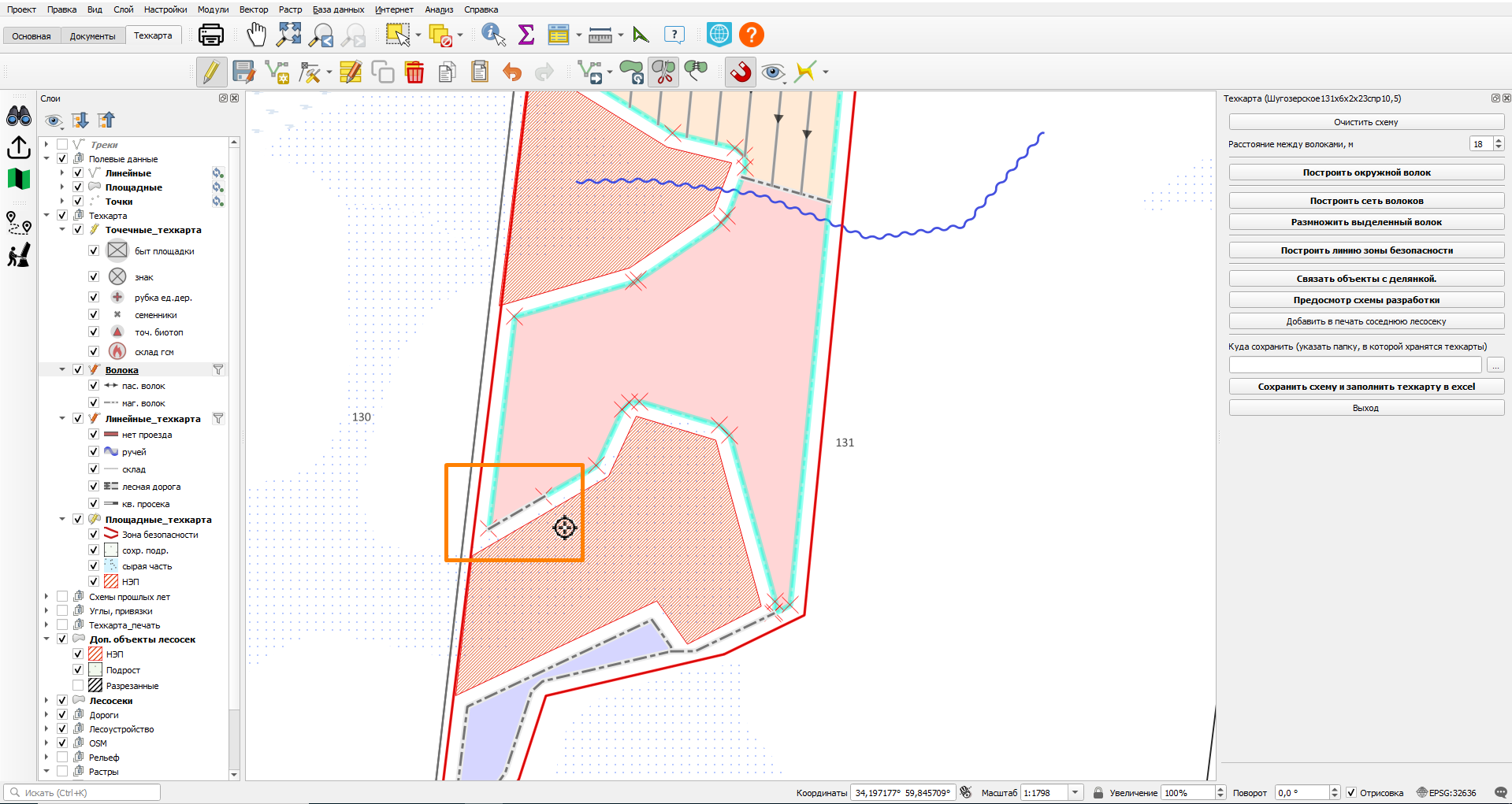Uncheck the Зона безопасности checkbox
Viewport: 1512px width, 804px height.
94,535
